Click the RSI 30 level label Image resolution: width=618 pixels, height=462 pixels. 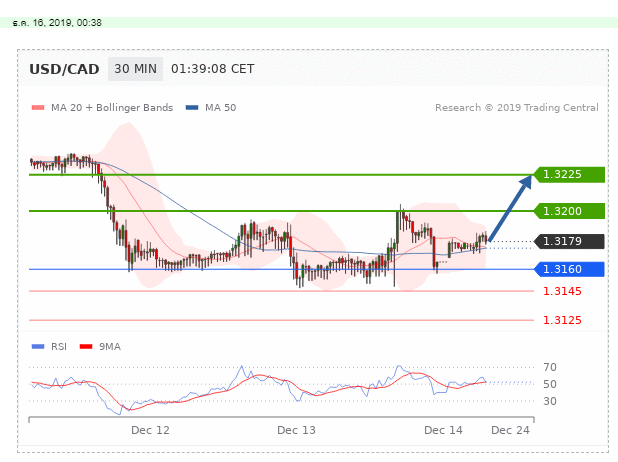click(x=550, y=401)
